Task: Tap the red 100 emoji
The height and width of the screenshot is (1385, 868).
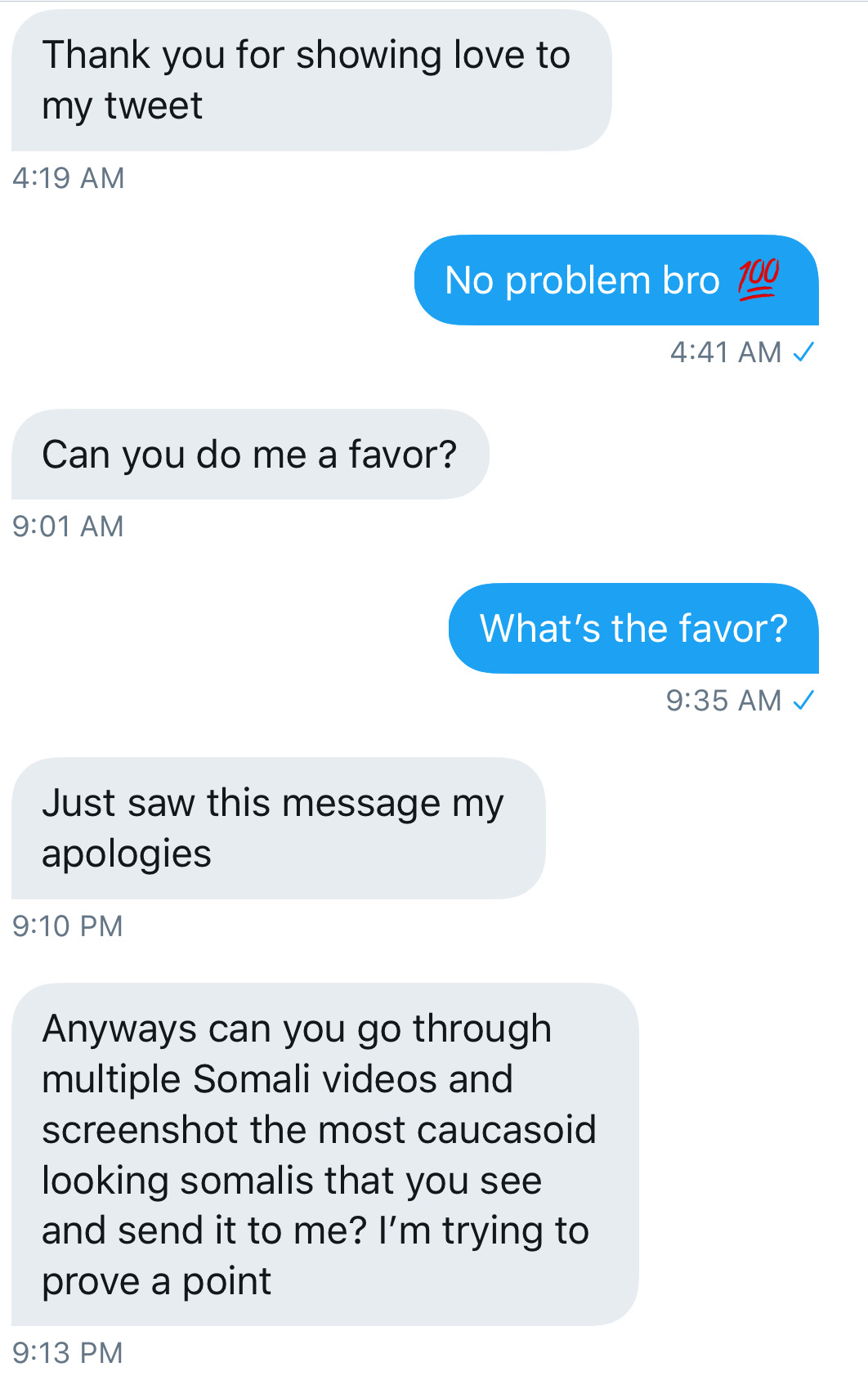Action: click(758, 280)
